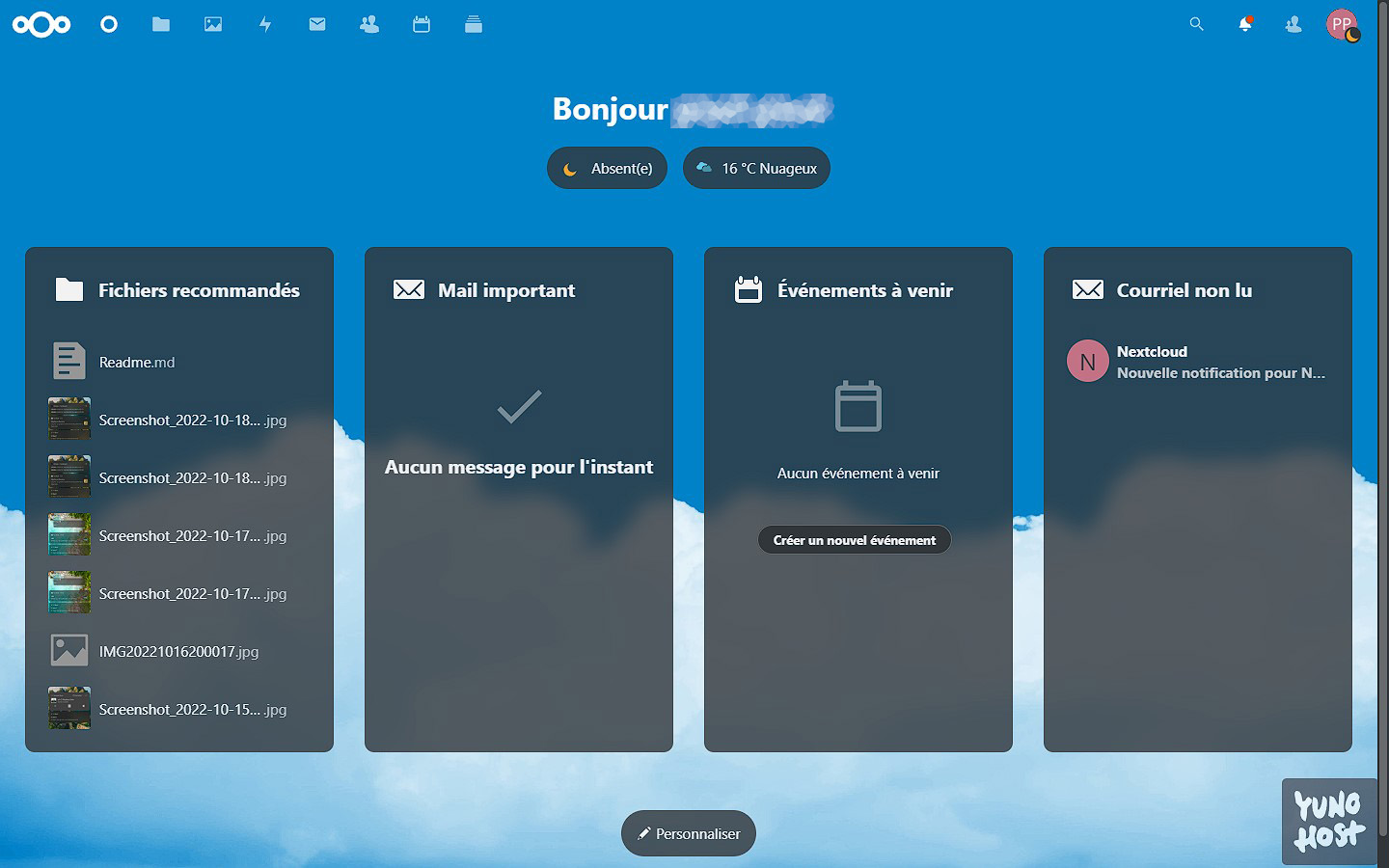Screen dimensions: 1389x868
Task: Open the Readme.md file
Action: click(137, 363)
